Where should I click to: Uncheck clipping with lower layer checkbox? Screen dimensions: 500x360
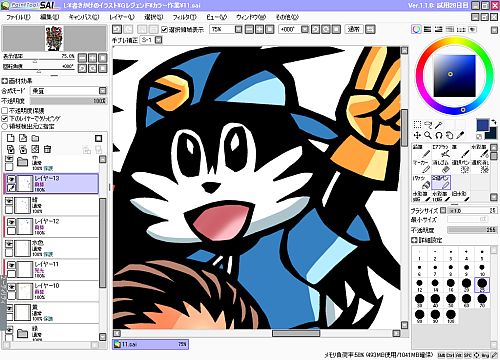(5, 118)
